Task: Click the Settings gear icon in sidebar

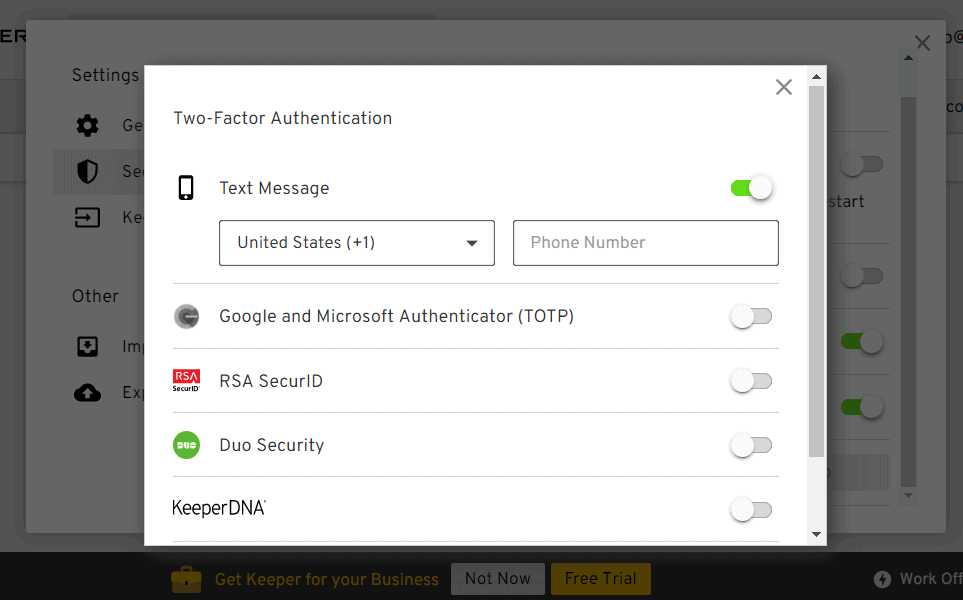Action: [x=88, y=126]
